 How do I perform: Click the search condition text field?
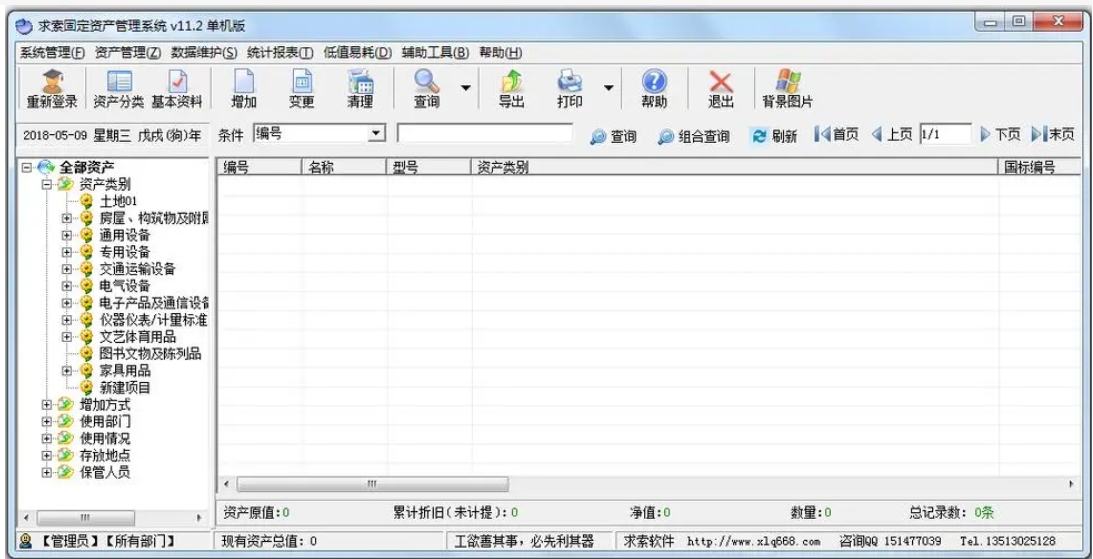[x=484, y=133]
